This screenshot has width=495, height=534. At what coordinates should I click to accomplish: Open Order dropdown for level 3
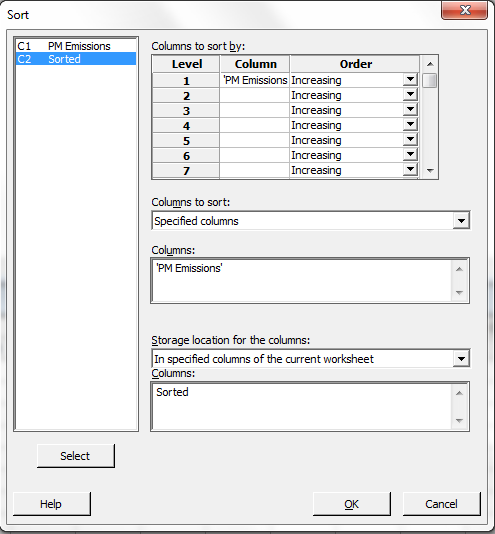coord(410,110)
